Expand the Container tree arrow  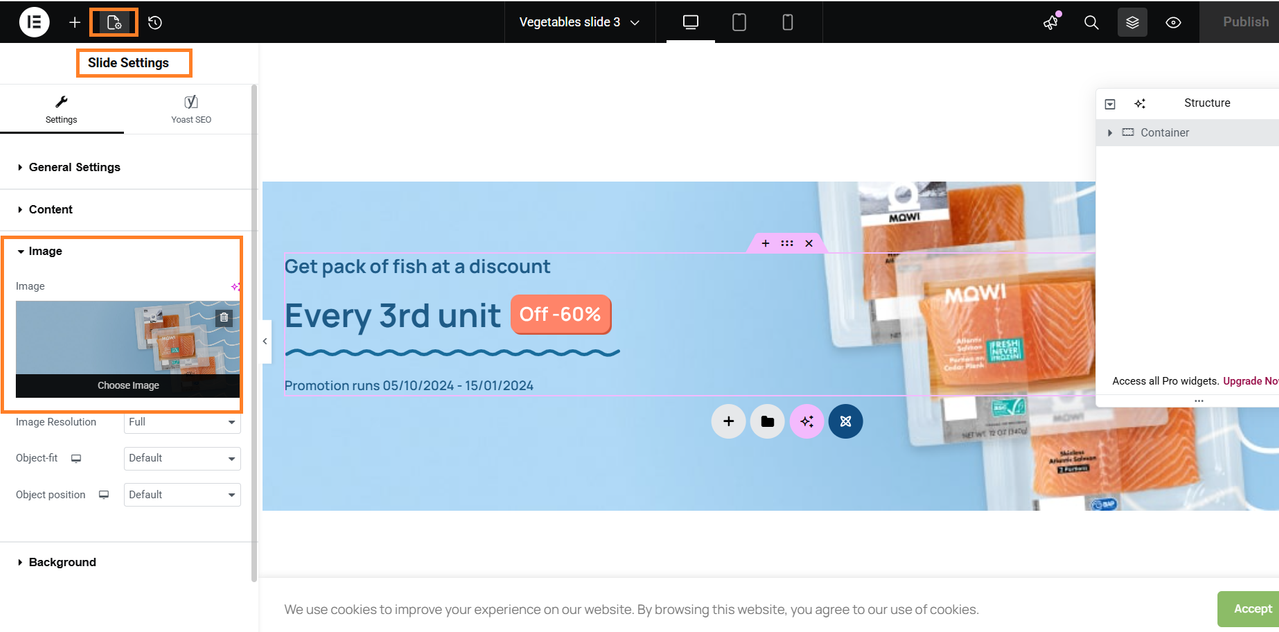pyautogui.click(x=1110, y=132)
